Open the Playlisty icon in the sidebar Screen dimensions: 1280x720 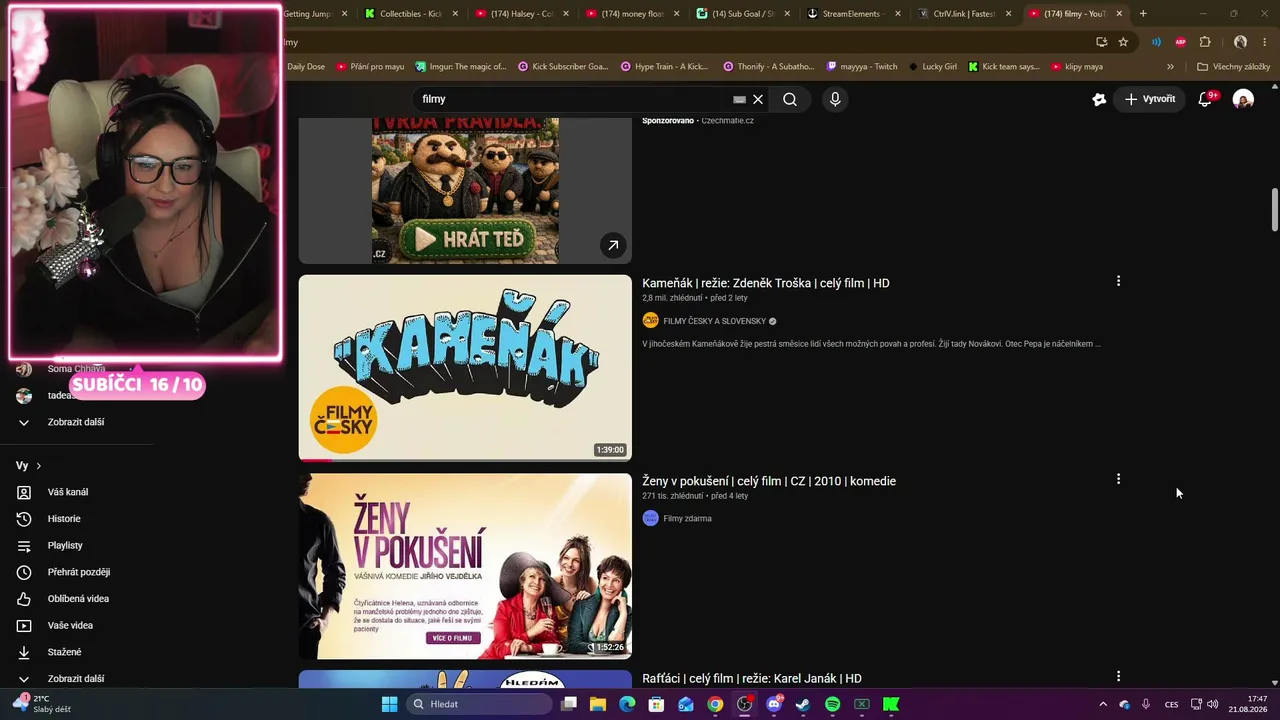pos(24,546)
